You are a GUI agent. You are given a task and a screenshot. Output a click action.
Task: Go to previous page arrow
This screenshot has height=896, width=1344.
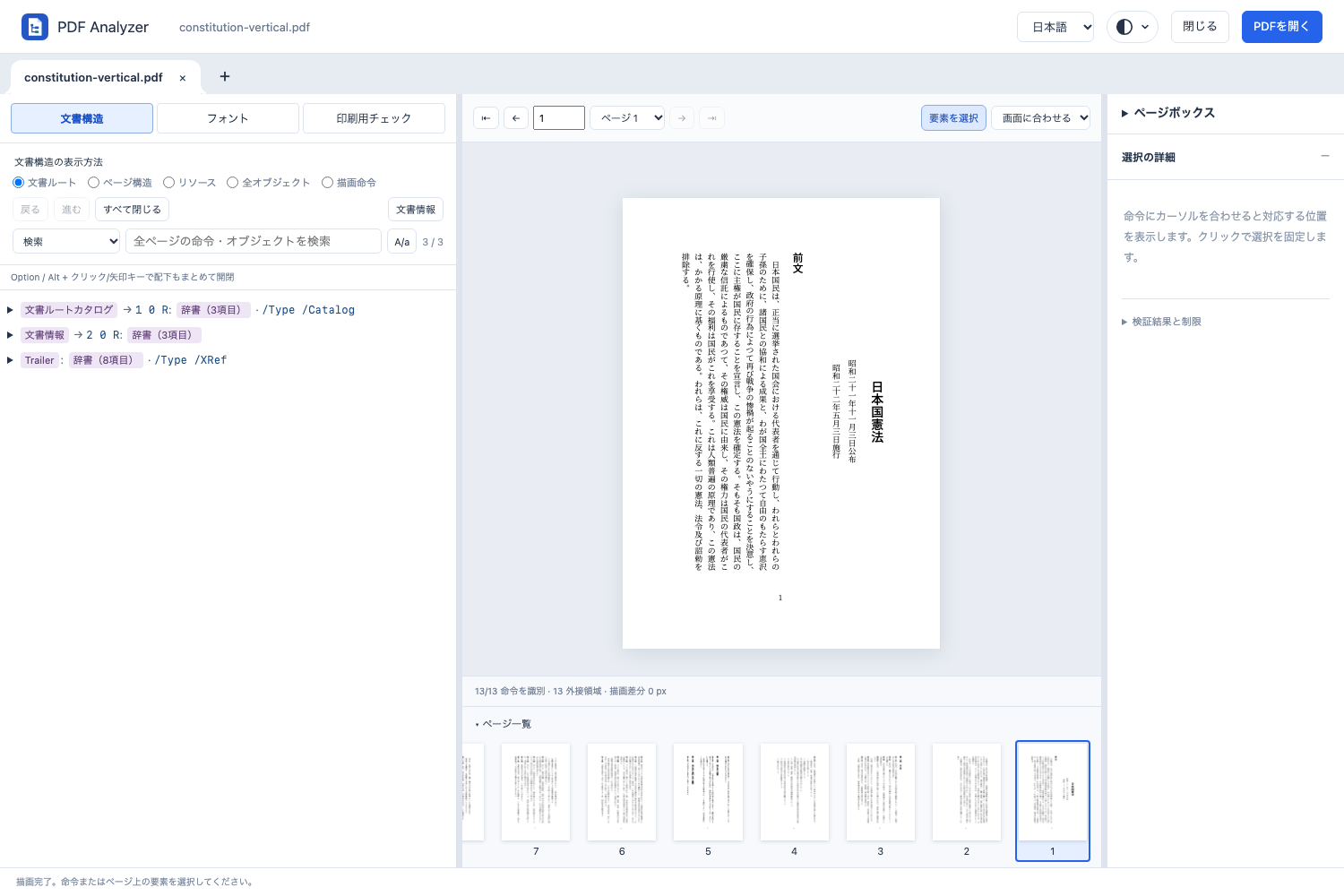coord(516,118)
